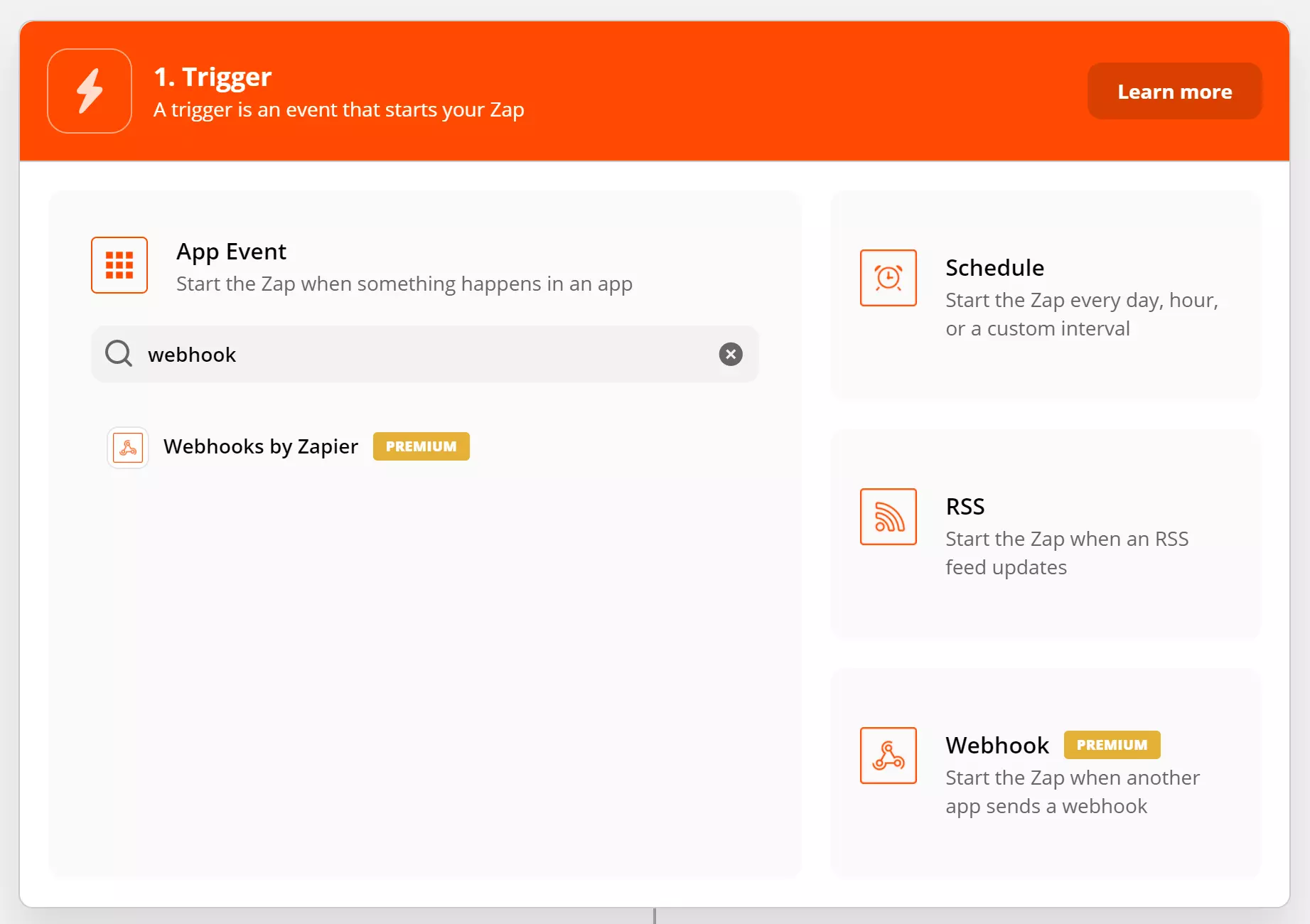Screen dimensions: 1310x924
Task: Choose the Schedule trigger title
Action: 995,268
